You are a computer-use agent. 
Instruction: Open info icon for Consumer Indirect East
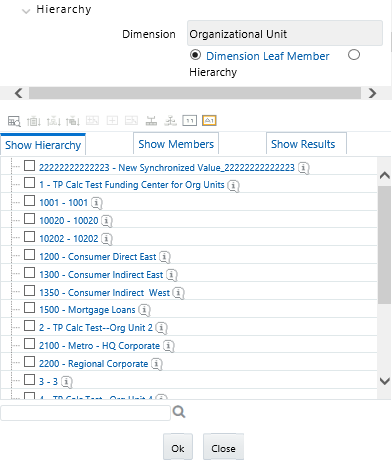pyautogui.click(x=172, y=275)
